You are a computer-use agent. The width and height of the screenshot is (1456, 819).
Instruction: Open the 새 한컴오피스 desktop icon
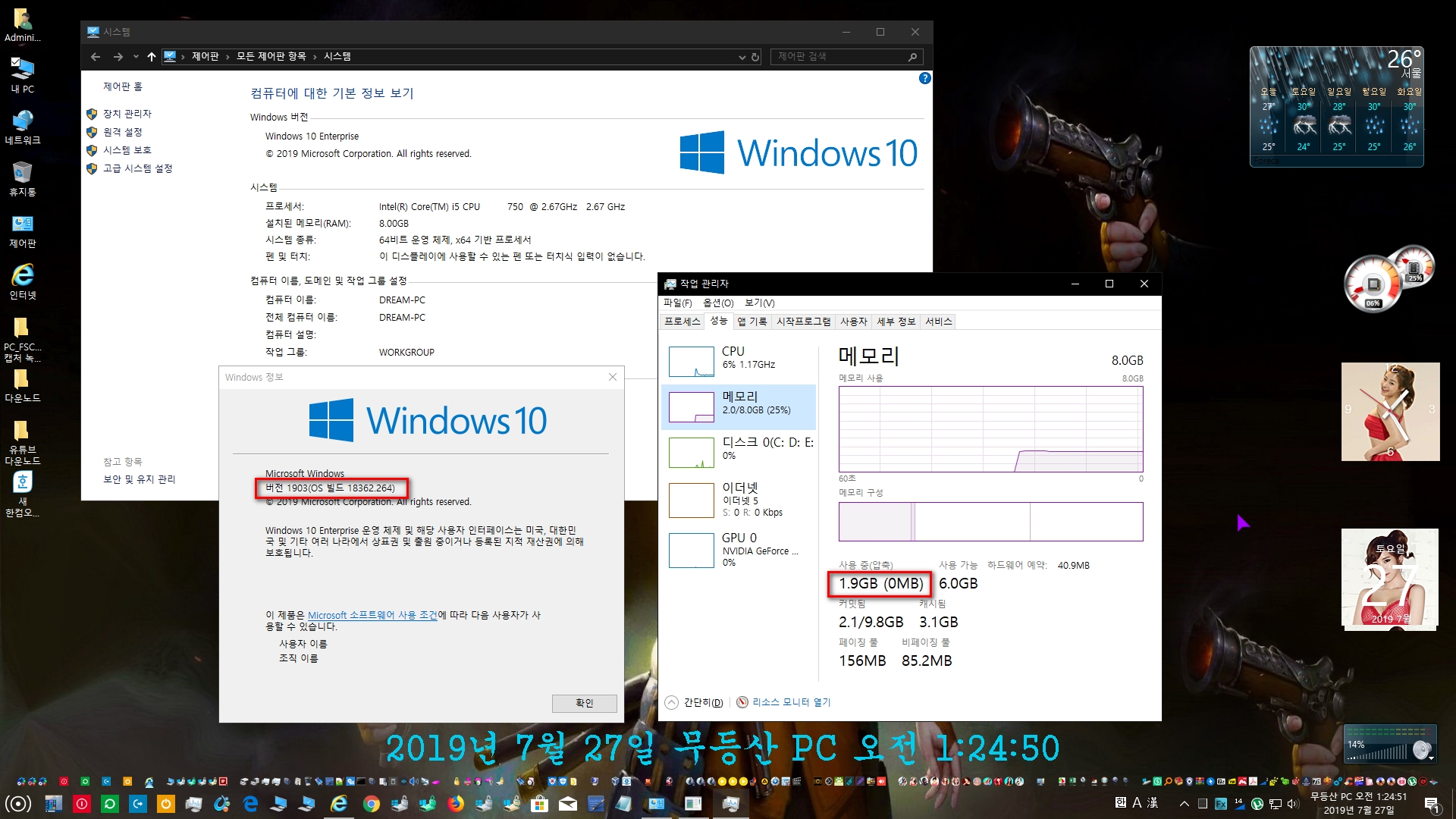tap(22, 494)
